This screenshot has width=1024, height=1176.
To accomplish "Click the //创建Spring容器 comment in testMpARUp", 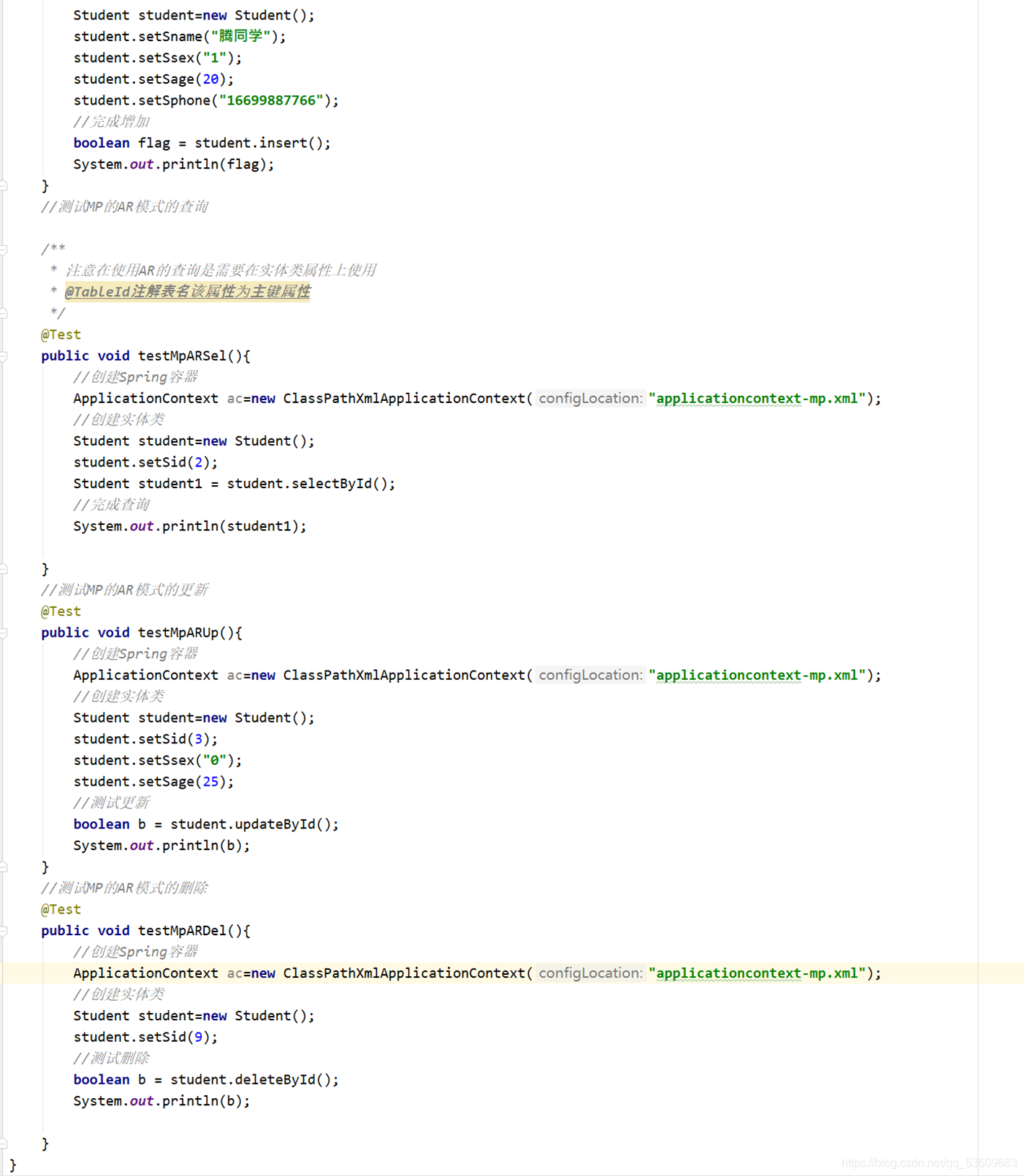I will pyautogui.click(x=136, y=653).
